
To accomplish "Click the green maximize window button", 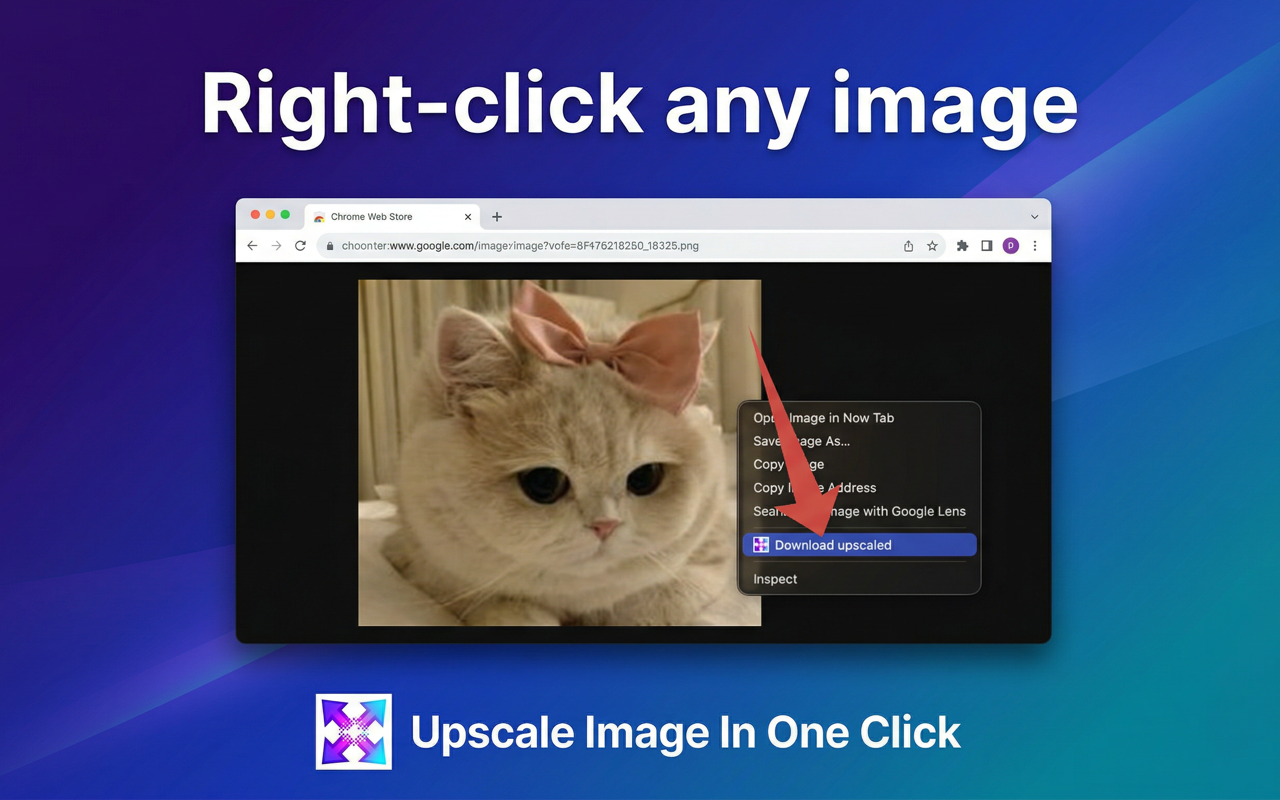I will point(285,215).
